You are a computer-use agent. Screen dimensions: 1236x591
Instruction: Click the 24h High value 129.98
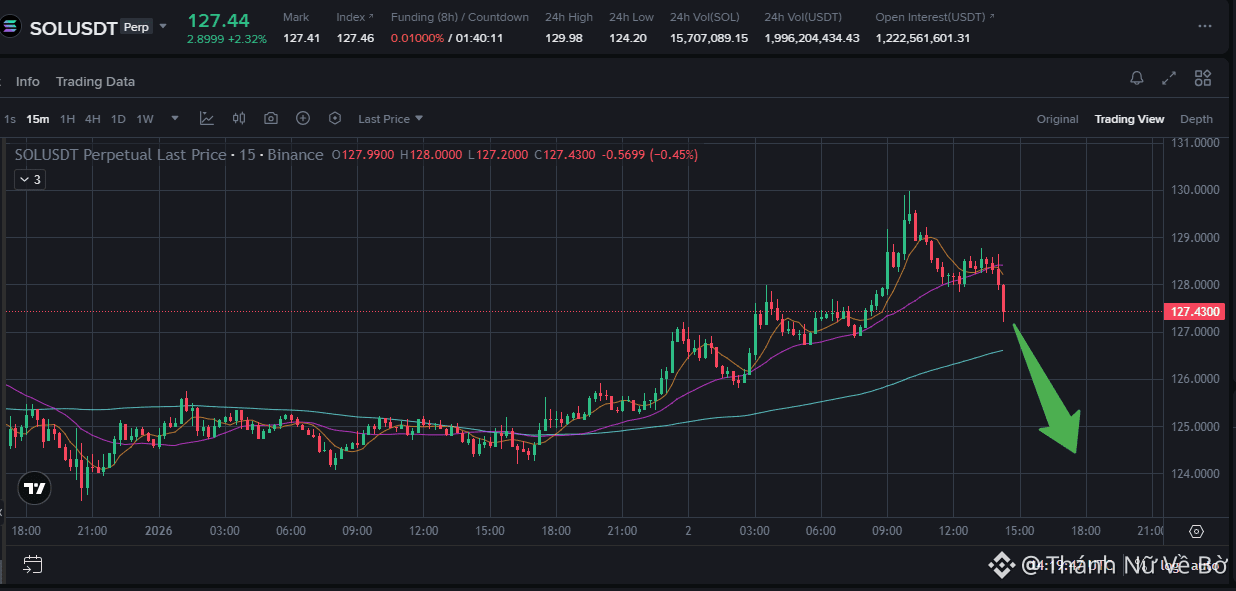pos(564,38)
